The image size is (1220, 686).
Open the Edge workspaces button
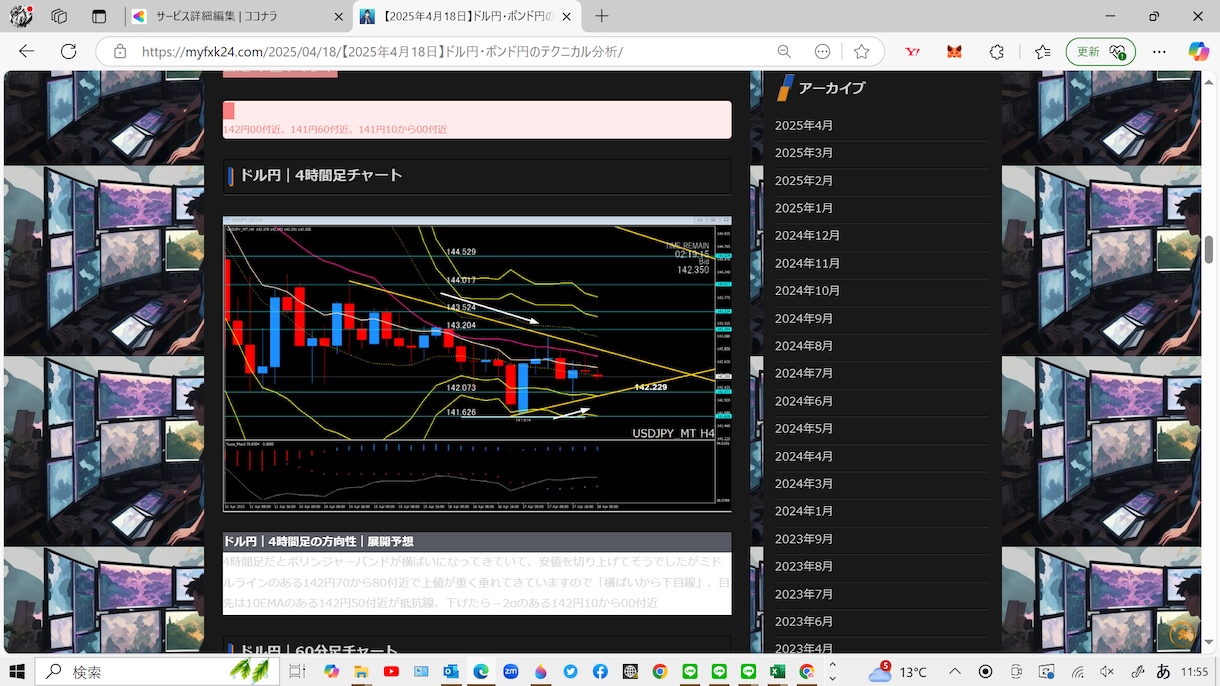click(59, 16)
